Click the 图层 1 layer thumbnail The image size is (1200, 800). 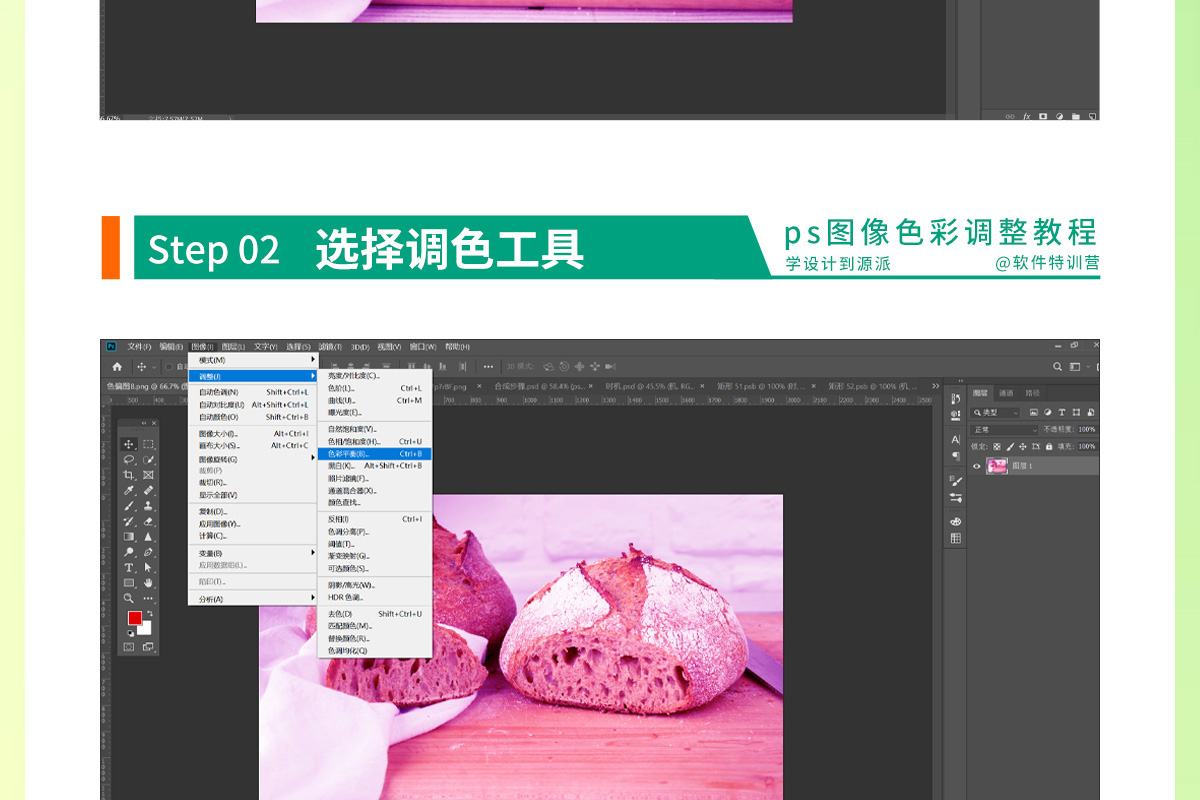pyautogui.click(x=997, y=466)
